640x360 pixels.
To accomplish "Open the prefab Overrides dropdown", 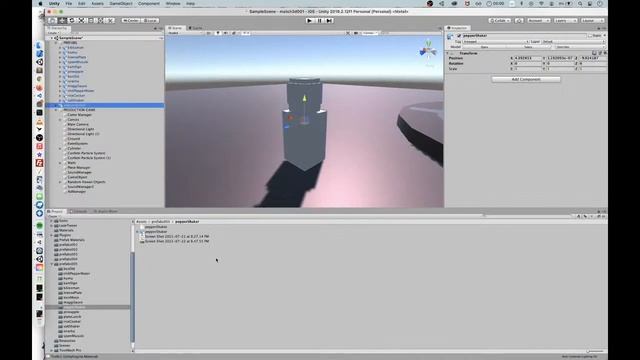I will [579, 47].
